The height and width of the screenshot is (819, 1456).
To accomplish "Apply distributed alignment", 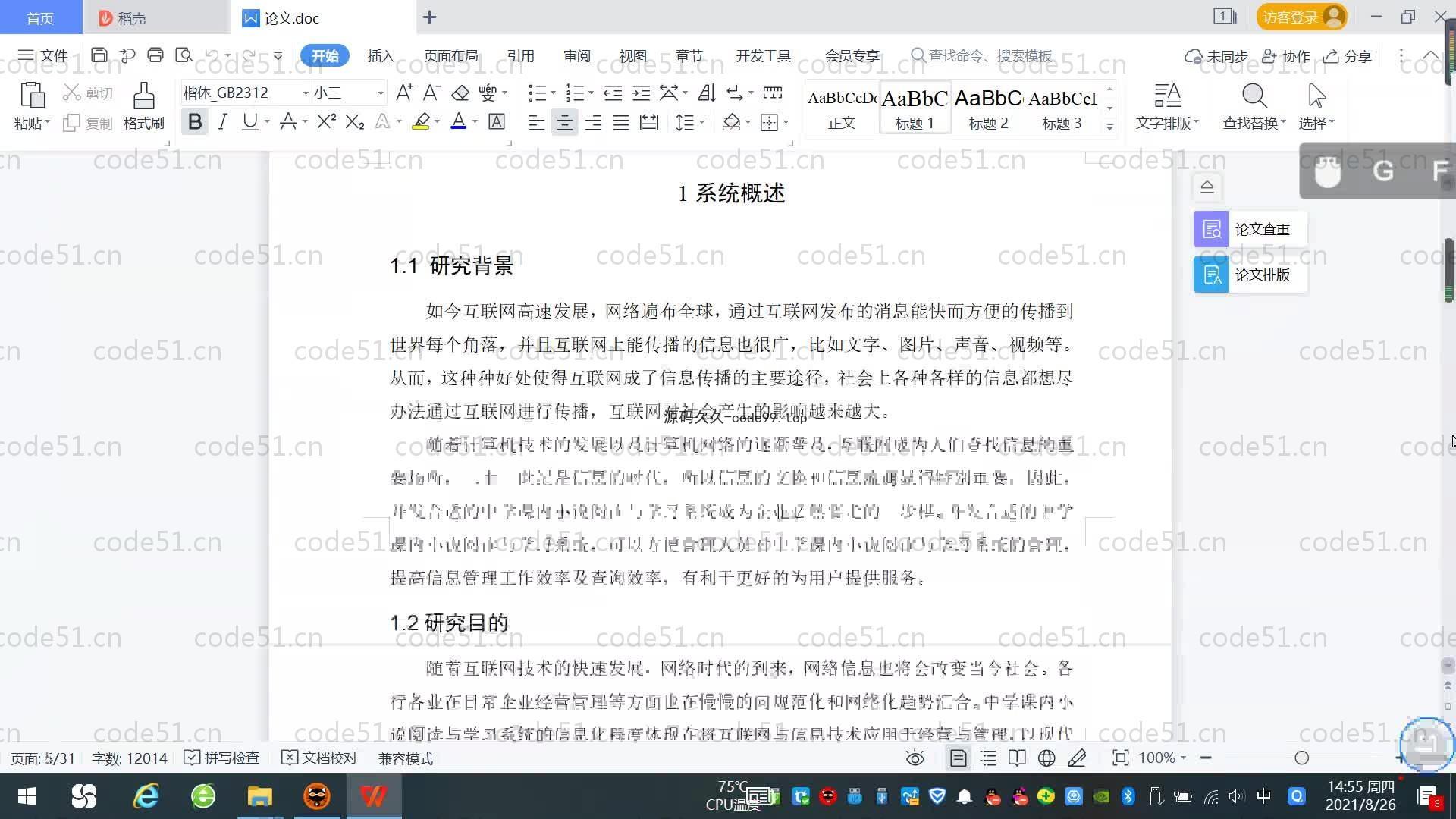I will pyautogui.click(x=649, y=123).
